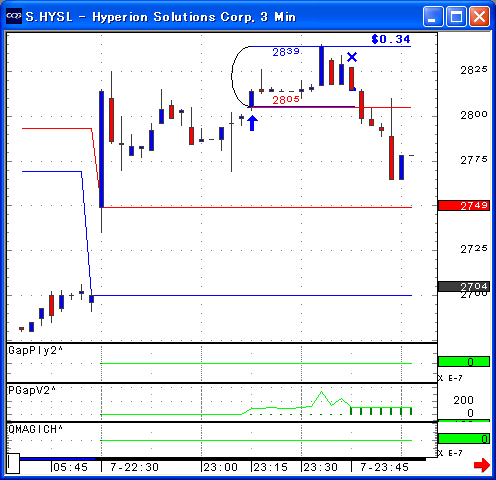Click the 200 scale value in PGapV2 pane

pyautogui.click(x=463, y=400)
